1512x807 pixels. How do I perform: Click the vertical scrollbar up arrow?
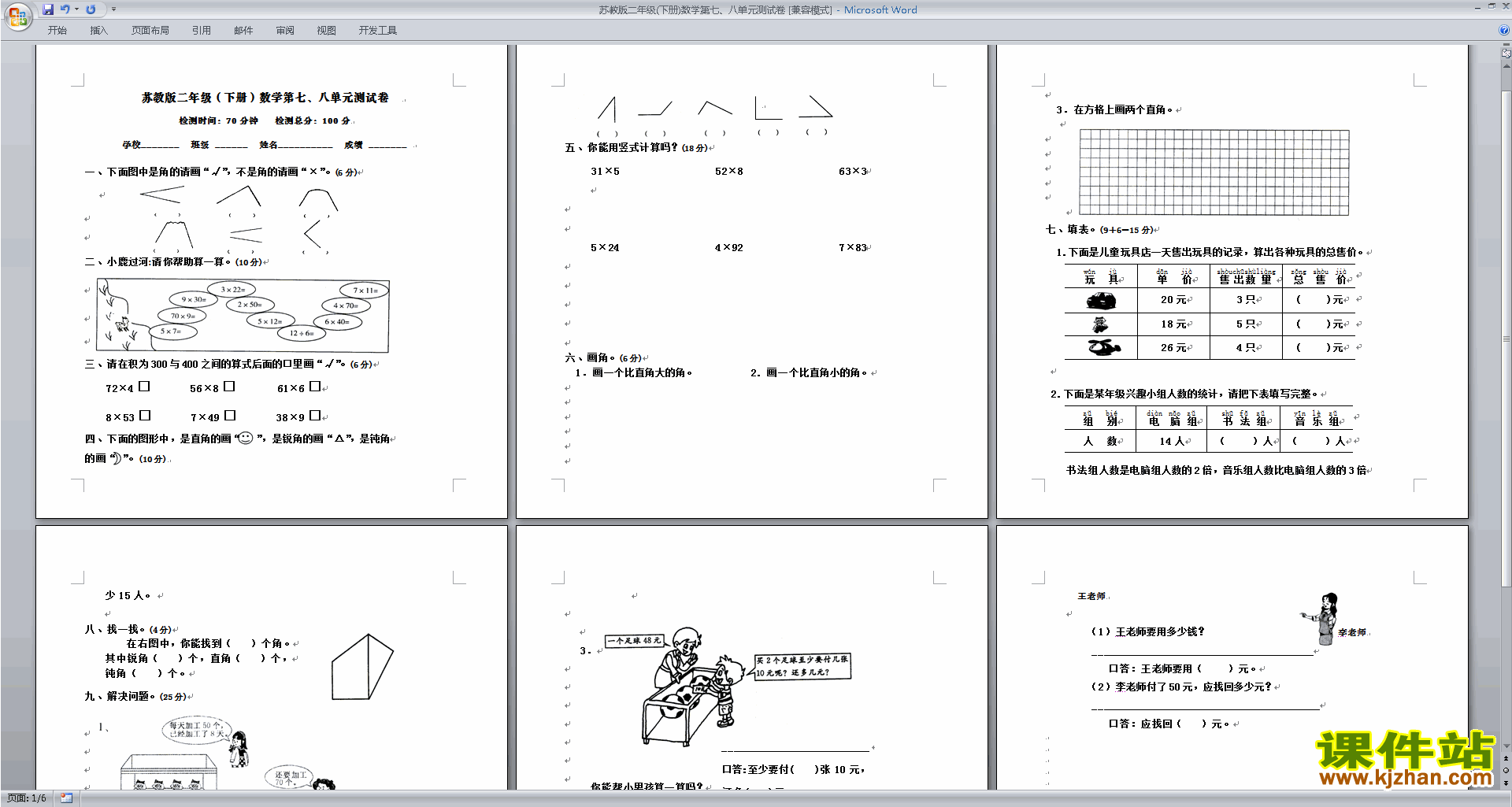click(x=1506, y=65)
